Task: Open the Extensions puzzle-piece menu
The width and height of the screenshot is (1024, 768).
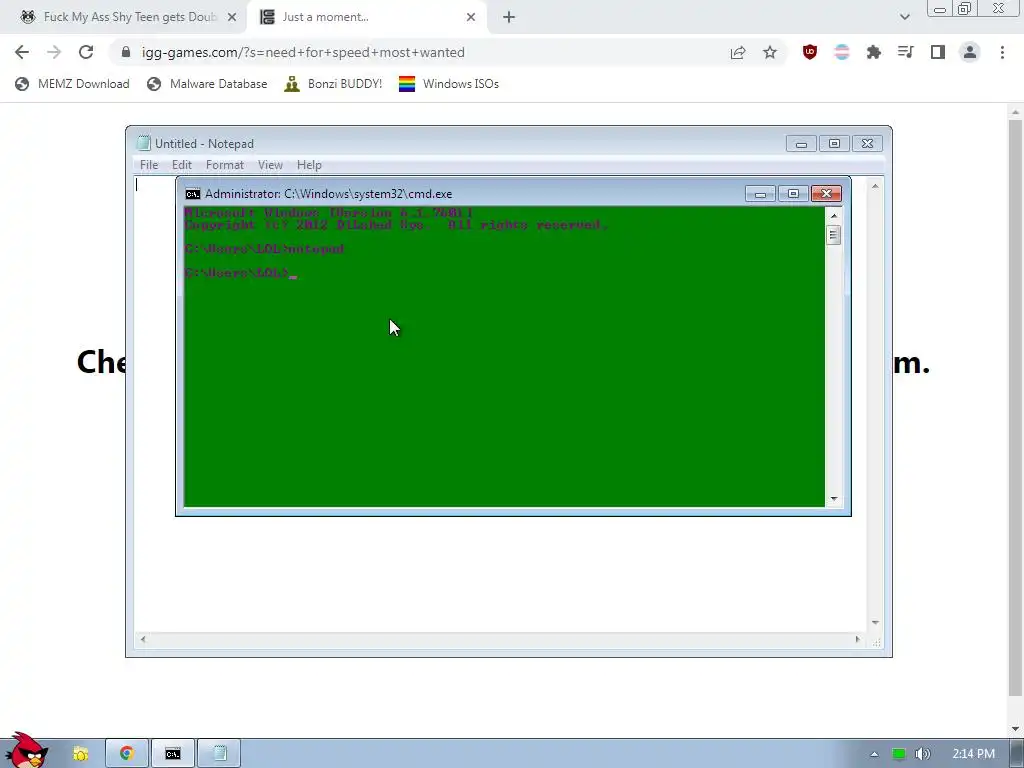Action: (x=874, y=52)
